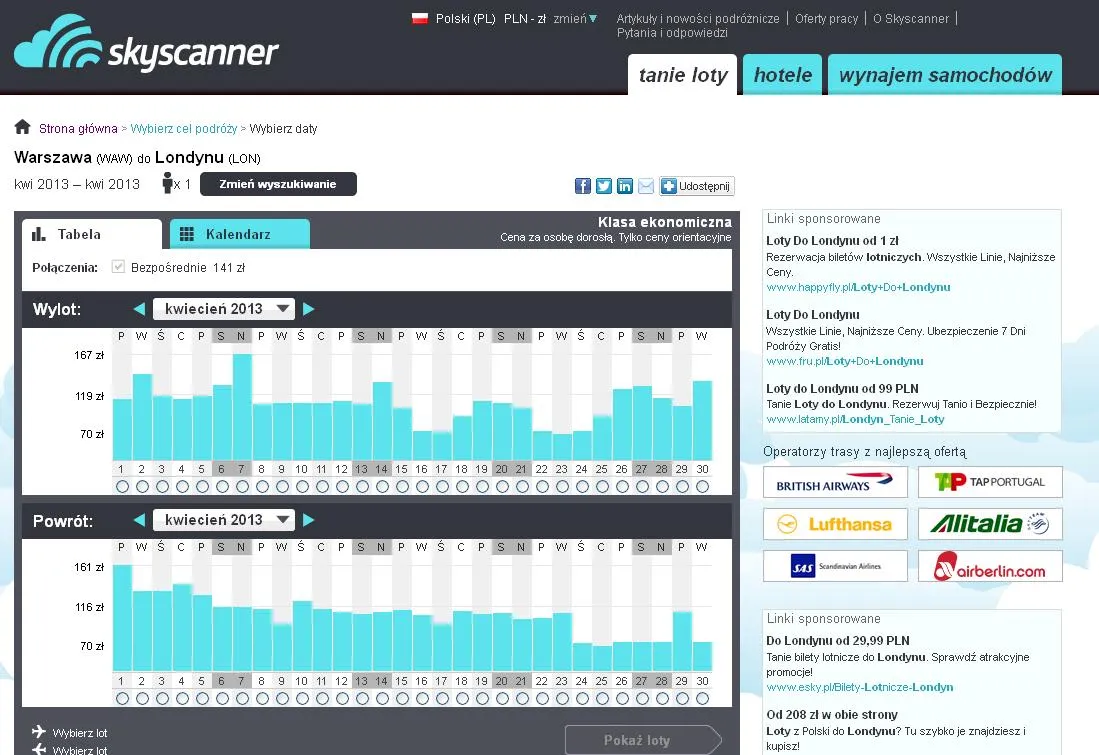
Task: Open www.fru.pl sponsored link
Action: tap(845, 361)
